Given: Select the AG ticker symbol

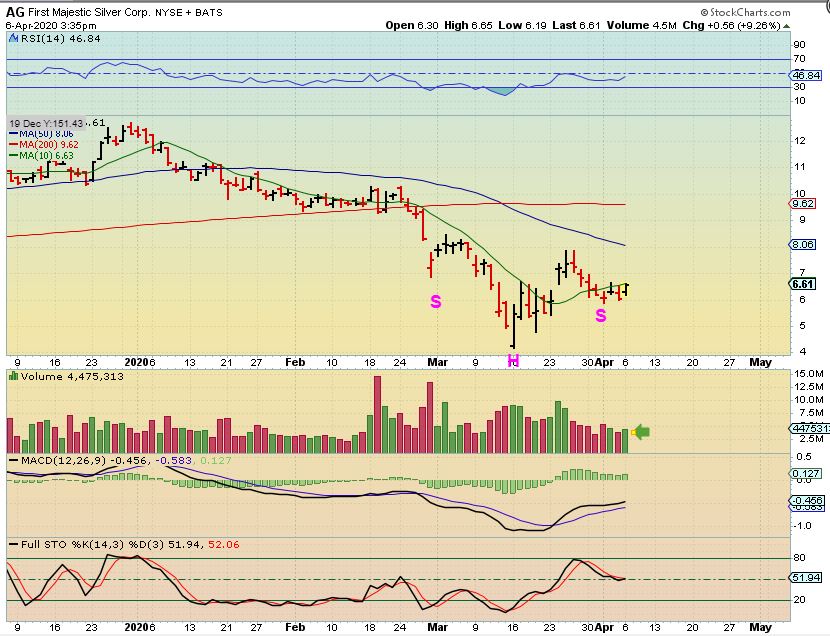Looking at the screenshot, I should 15,12.
